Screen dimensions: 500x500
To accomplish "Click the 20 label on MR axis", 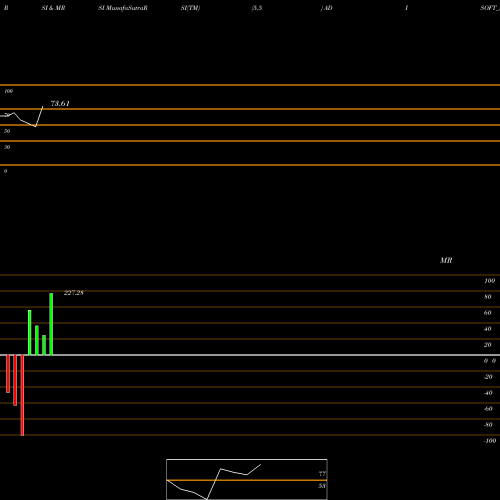I will (x=488, y=345).
